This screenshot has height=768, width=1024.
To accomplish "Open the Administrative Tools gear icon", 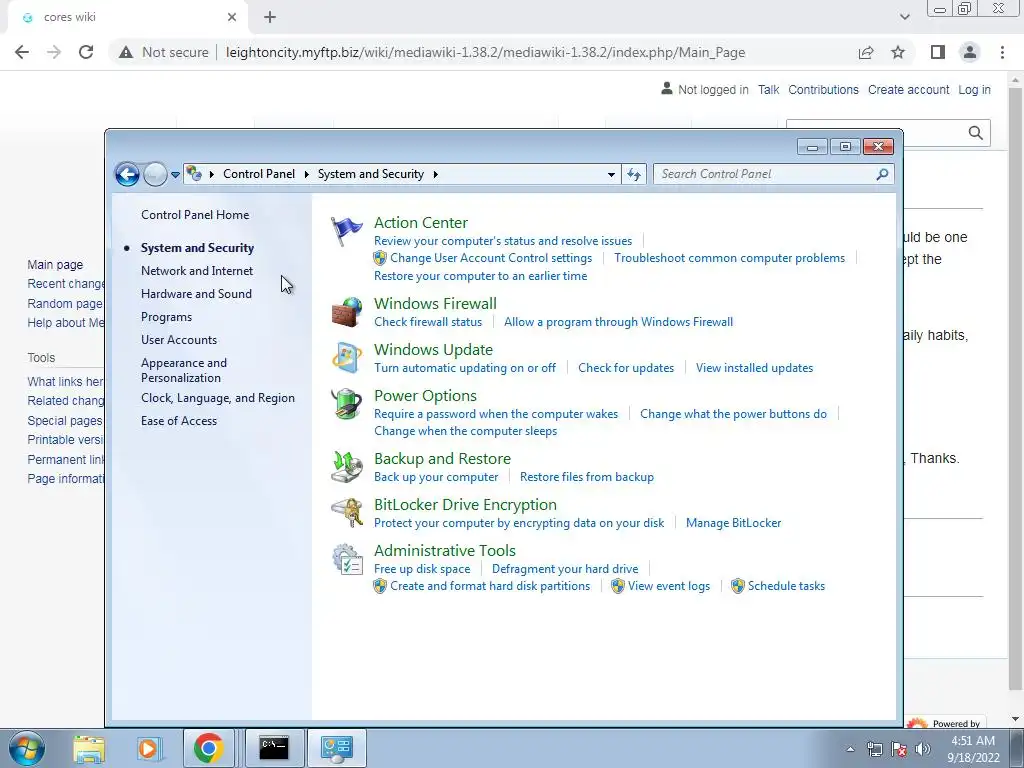I will 346,559.
